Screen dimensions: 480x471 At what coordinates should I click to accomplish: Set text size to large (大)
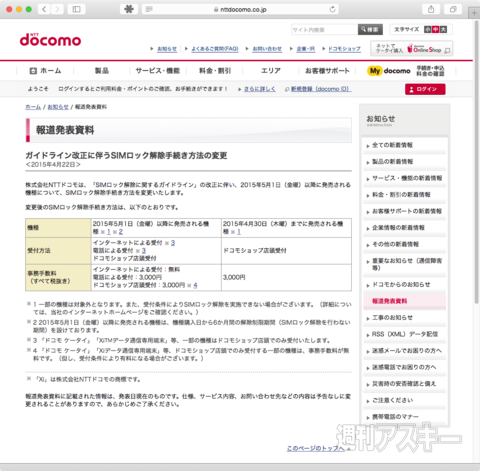tap(443, 30)
